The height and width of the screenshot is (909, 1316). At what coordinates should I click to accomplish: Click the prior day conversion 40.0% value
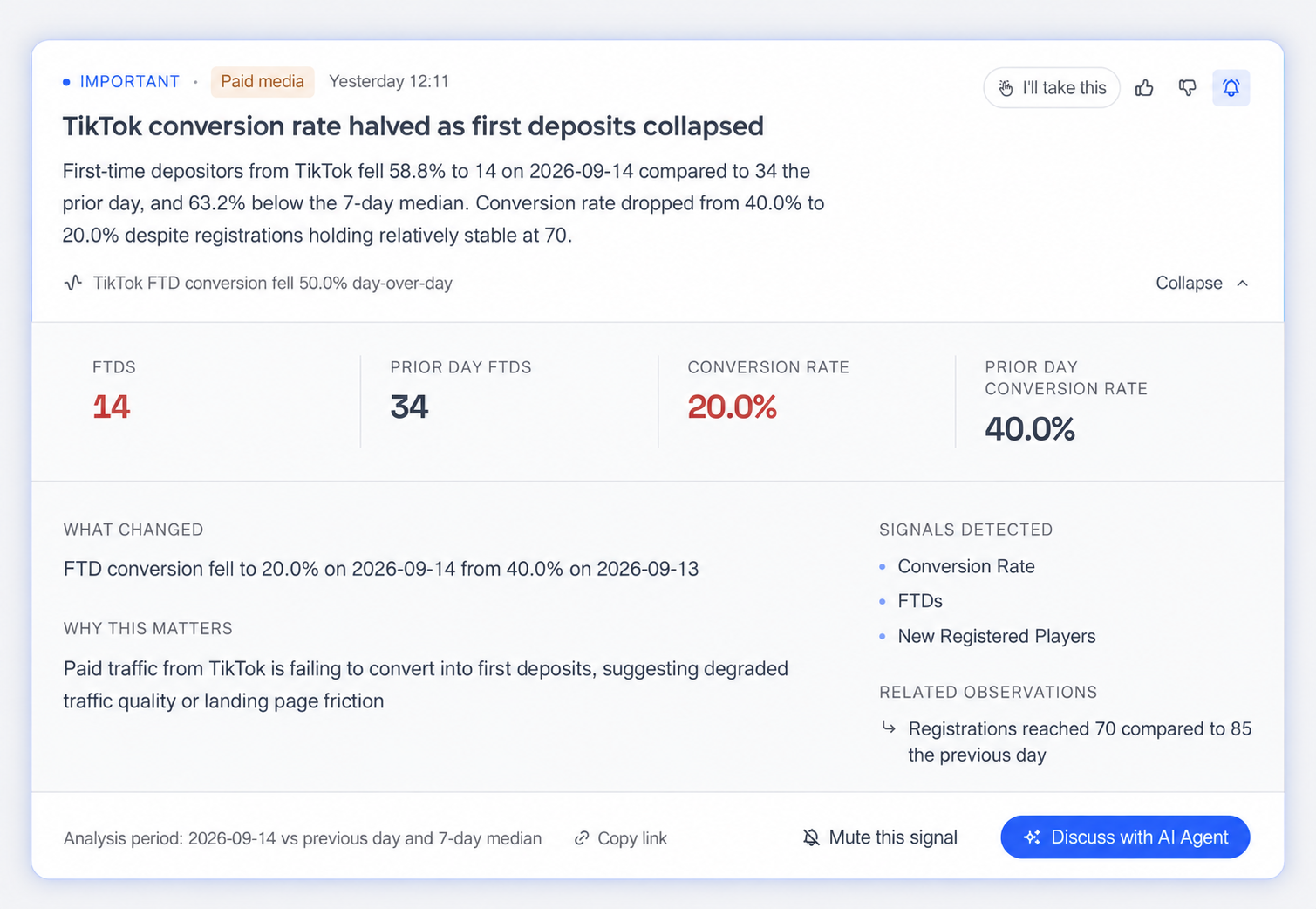pyautogui.click(x=1030, y=428)
